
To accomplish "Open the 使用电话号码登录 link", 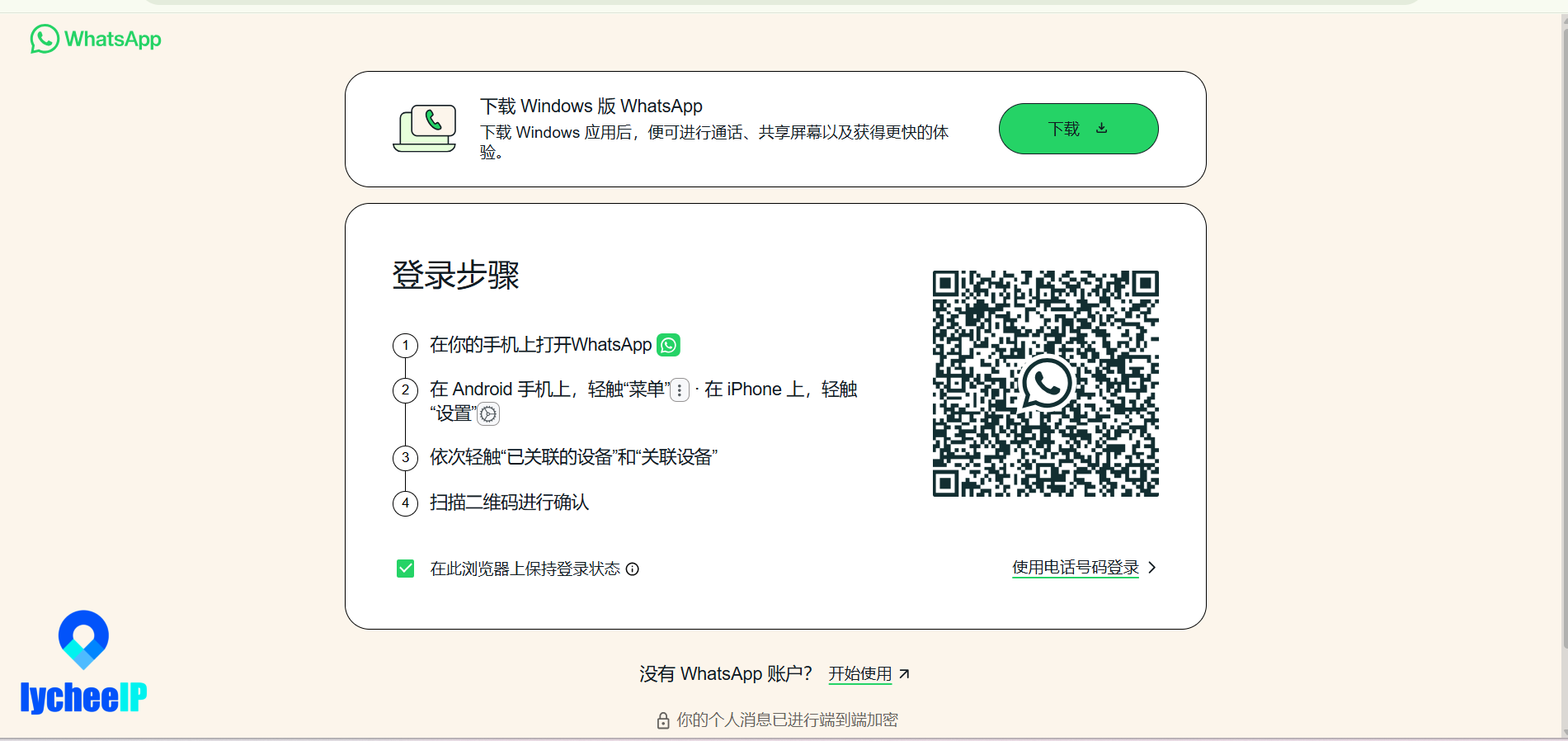I will click(x=1076, y=568).
